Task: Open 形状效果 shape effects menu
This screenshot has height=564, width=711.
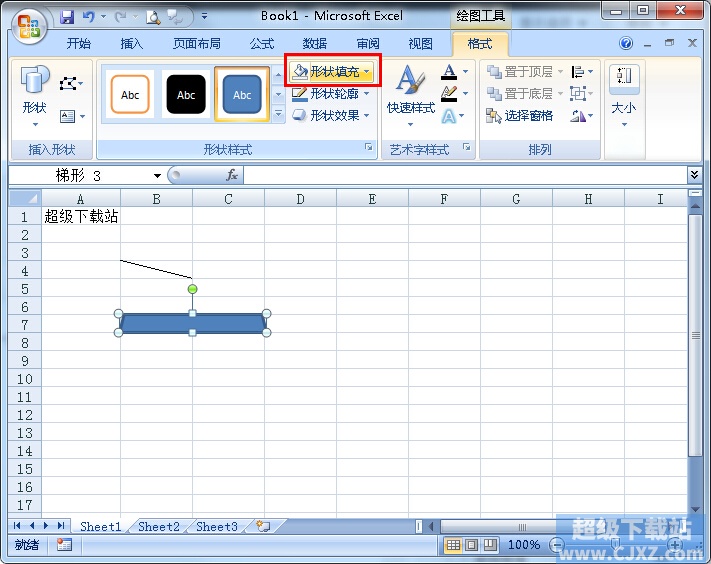Action: tap(331, 115)
